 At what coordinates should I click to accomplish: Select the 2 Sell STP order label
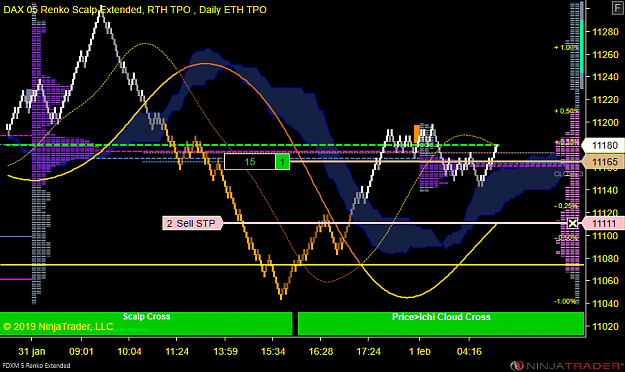click(x=193, y=223)
